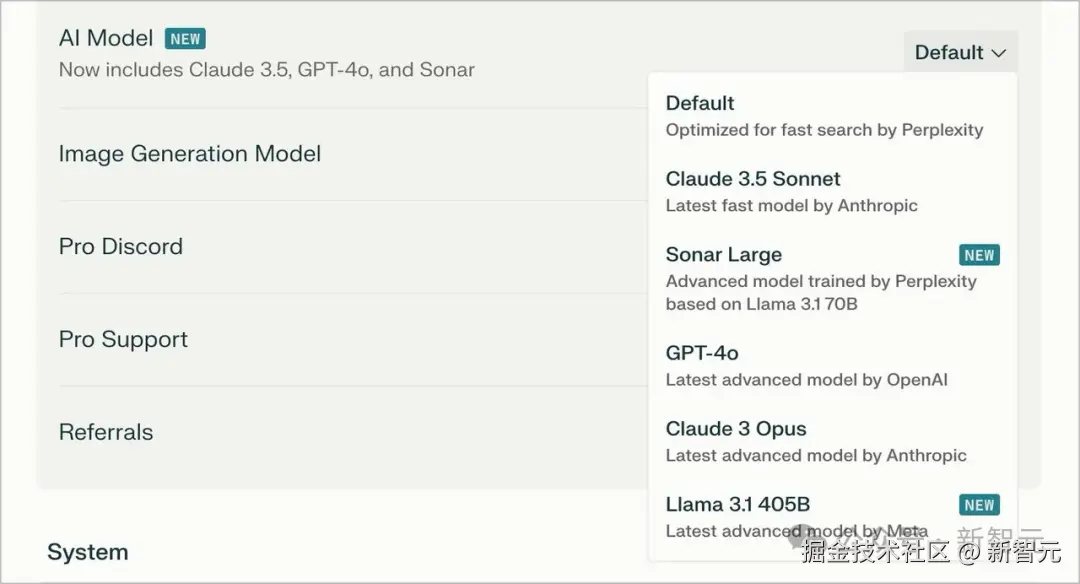Click the Default dropdown button label
1080x584 pixels.
(948, 53)
